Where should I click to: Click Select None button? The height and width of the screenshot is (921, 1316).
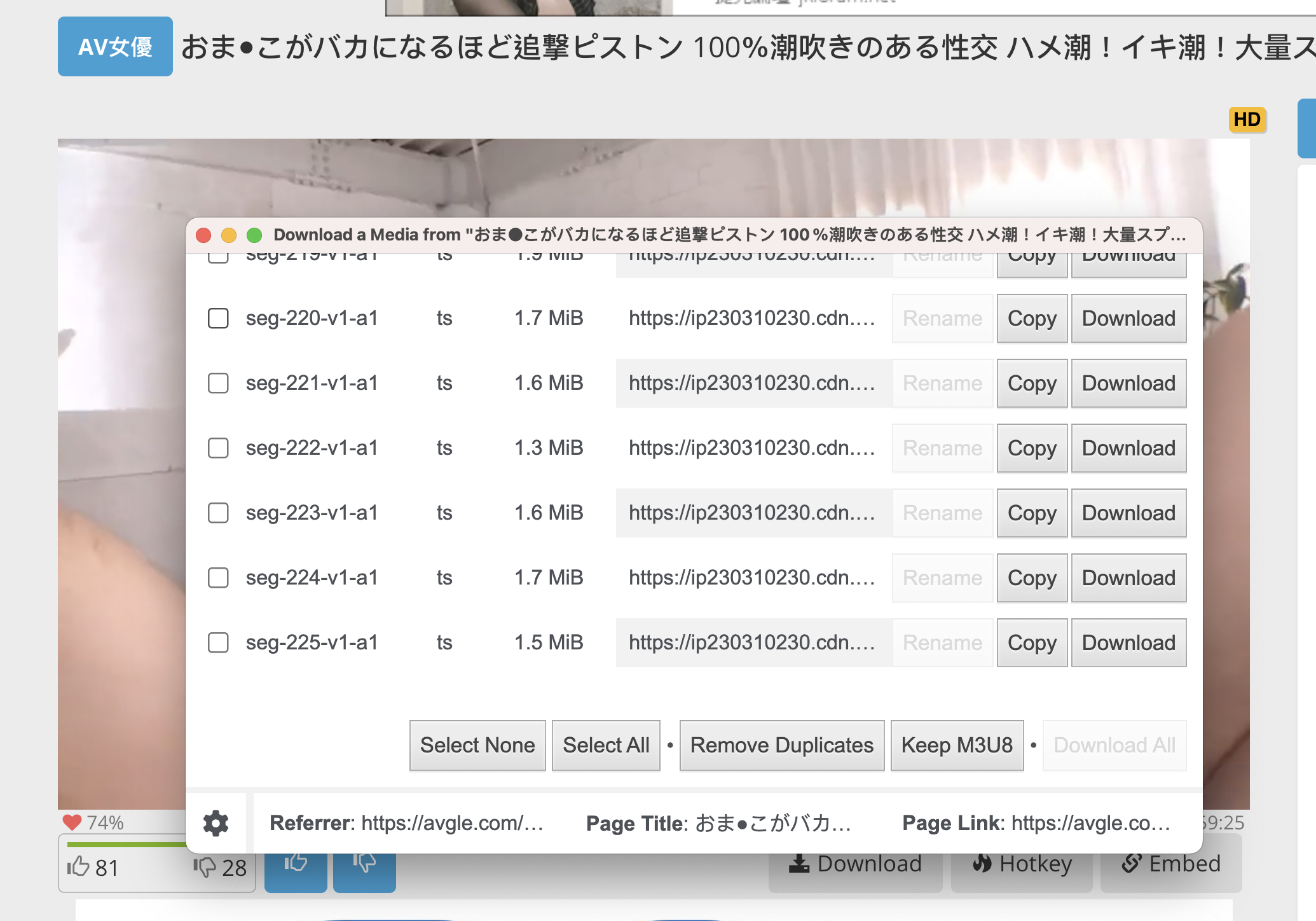coord(477,745)
